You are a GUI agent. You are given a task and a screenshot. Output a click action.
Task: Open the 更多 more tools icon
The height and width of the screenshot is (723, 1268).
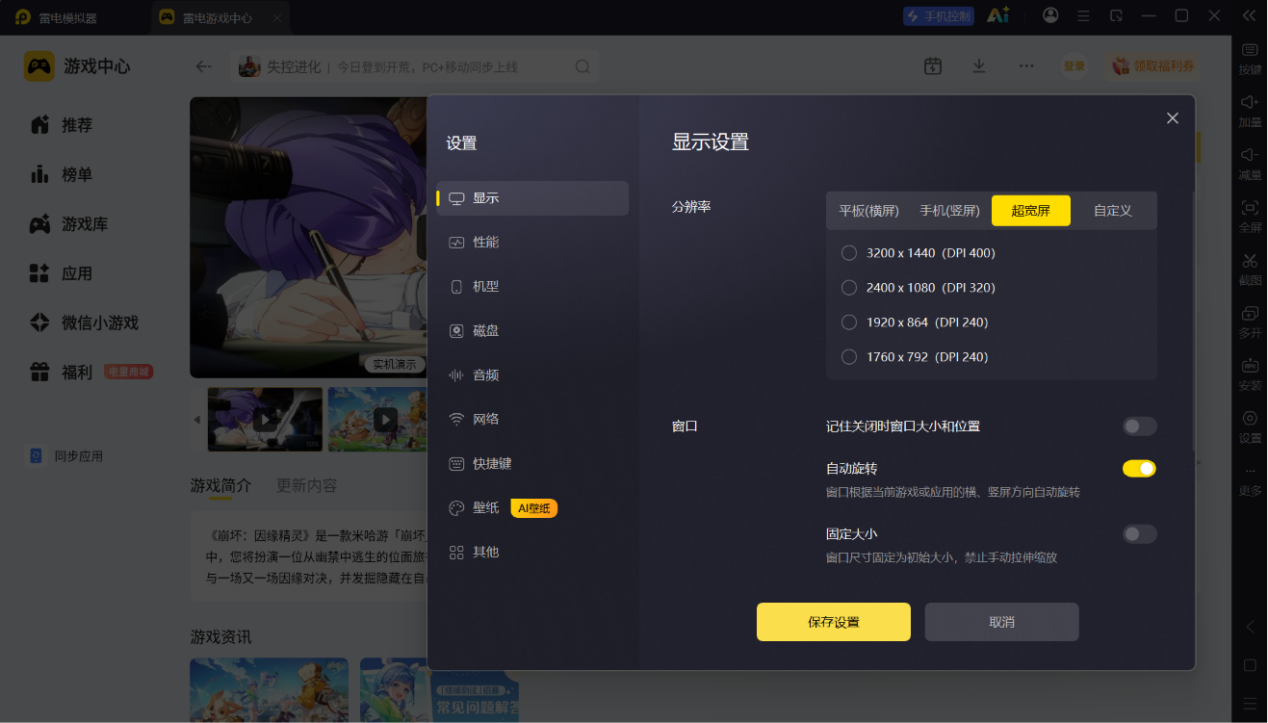pyautogui.click(x=1250, y=471)
